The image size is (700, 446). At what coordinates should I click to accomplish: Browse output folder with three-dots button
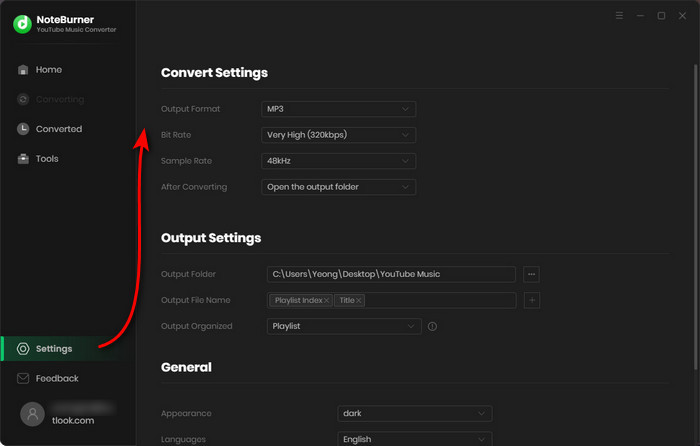(x=531, y=274)
